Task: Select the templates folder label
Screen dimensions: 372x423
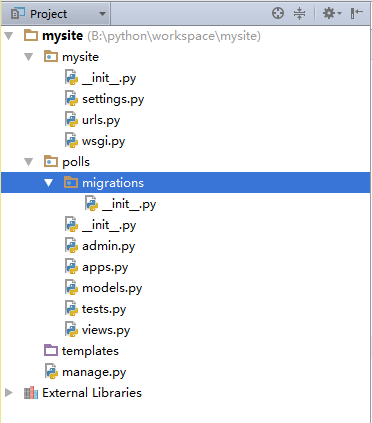Action: coord(90,351)
